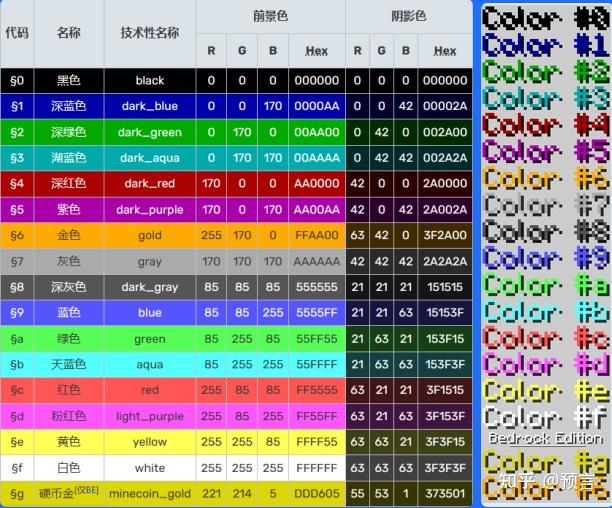Select the dark_aqua cell
This screenshot has height=508, width=612.
pyautogui.click(x=150, y=158)
